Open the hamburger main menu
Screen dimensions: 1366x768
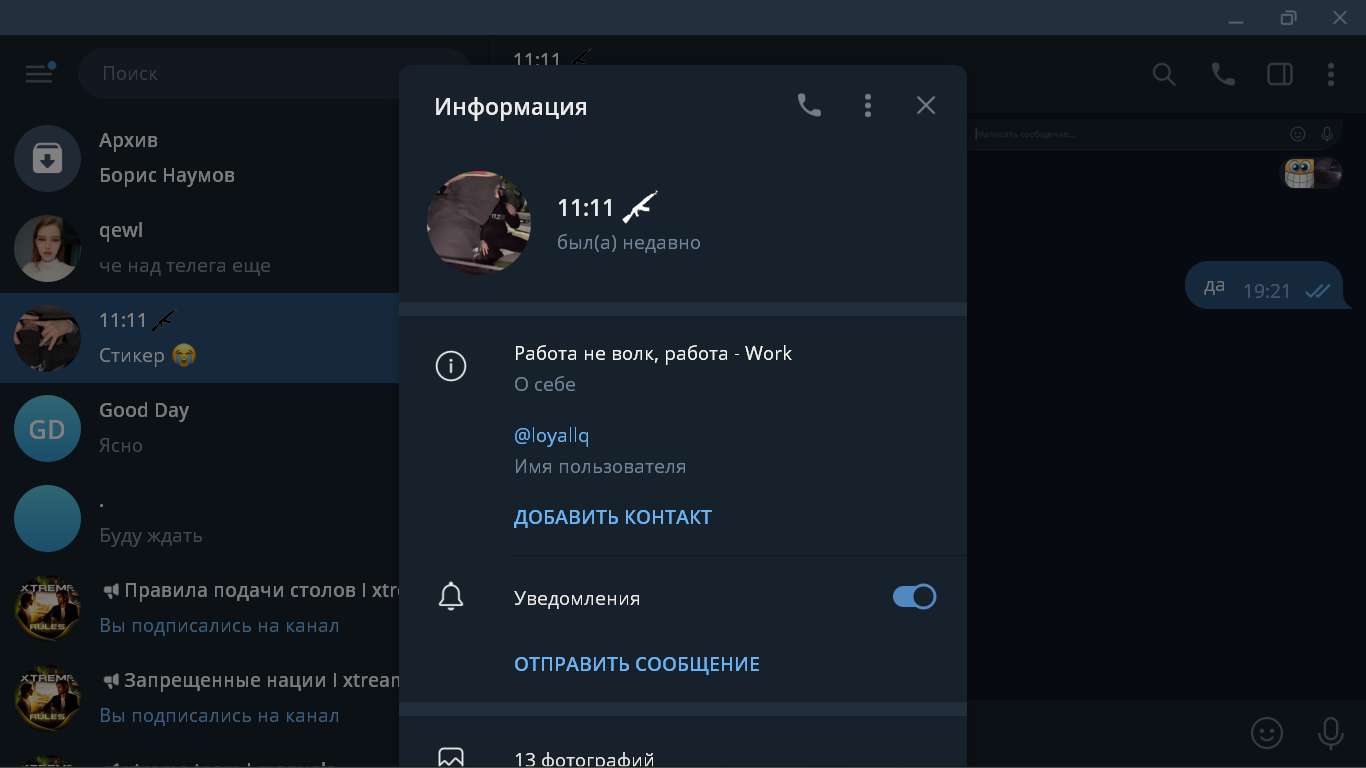[39, 73]
